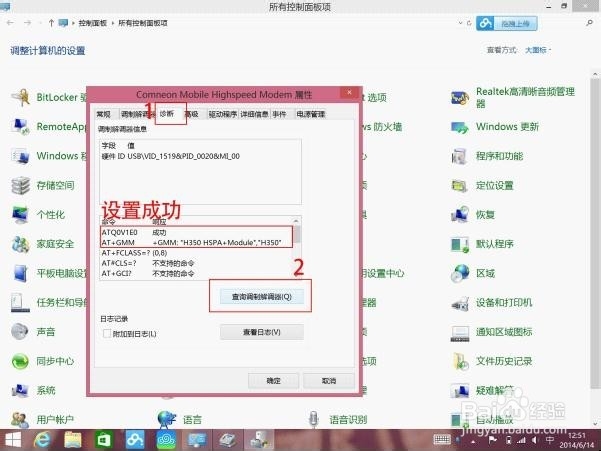Image resolution: width=601 pixels, height=451 pixels.
Task: Open 默认程序 default programs
Action: pyautogui.click(x=483, y=244)
